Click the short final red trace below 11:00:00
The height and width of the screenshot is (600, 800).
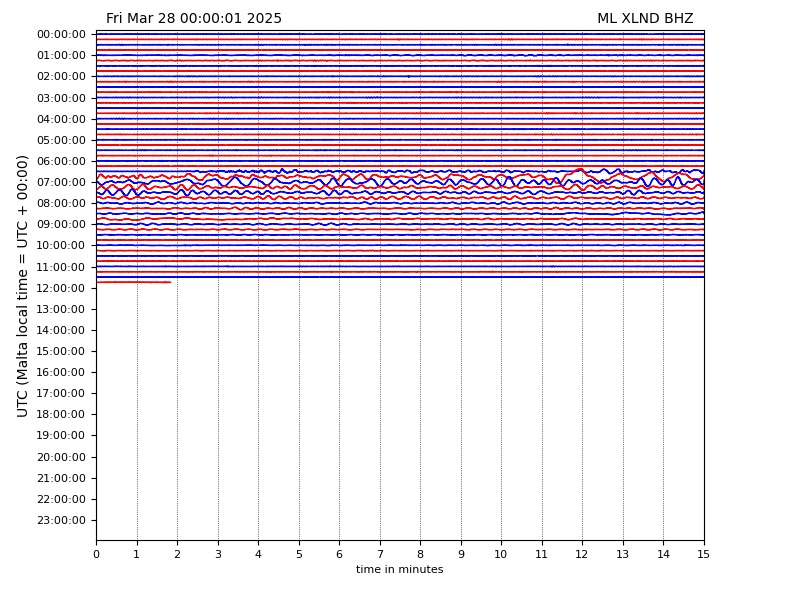coord(133,282)
